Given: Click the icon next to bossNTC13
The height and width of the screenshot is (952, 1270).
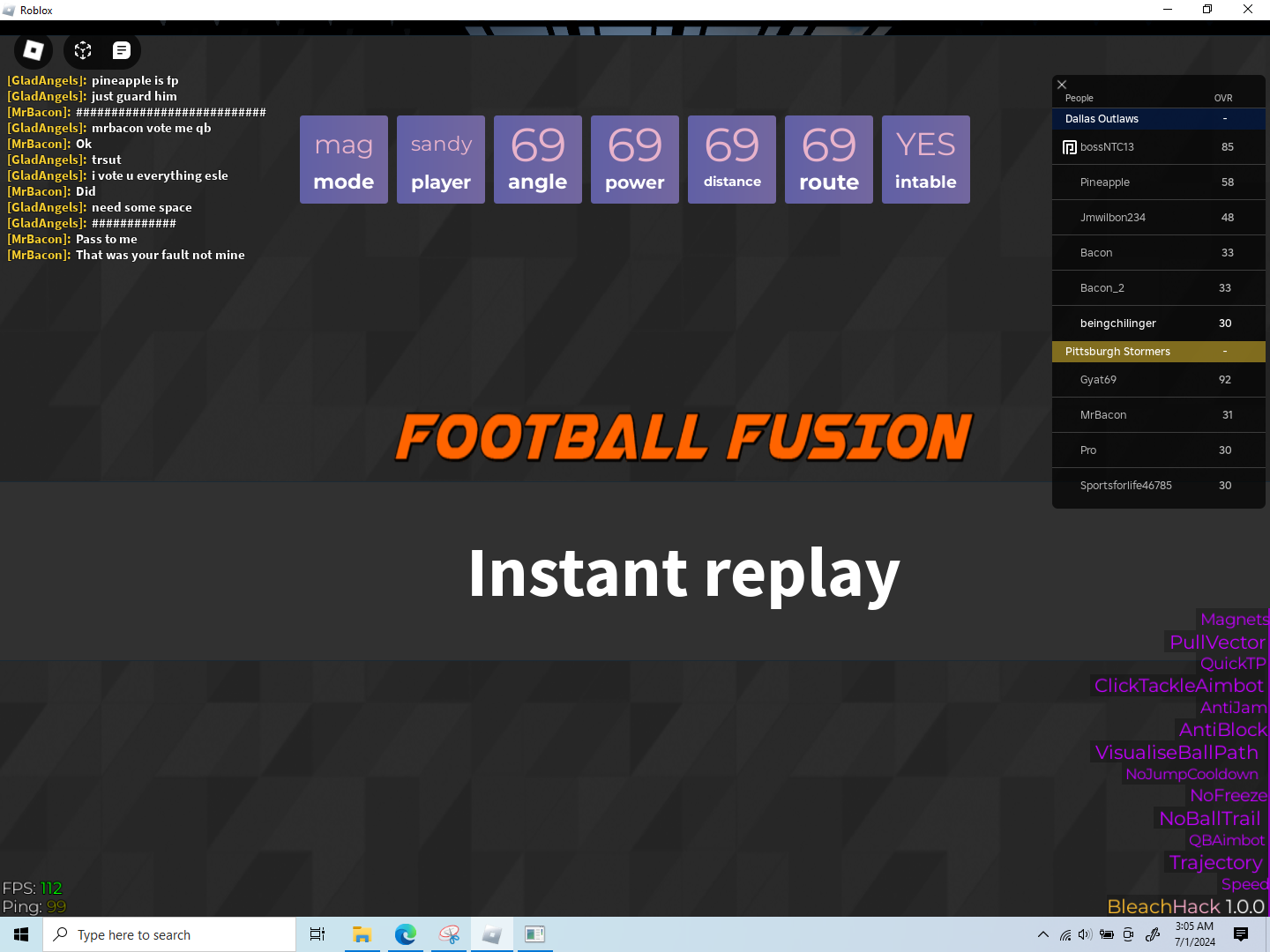Looking at the screenshot, I should 1070,147.
